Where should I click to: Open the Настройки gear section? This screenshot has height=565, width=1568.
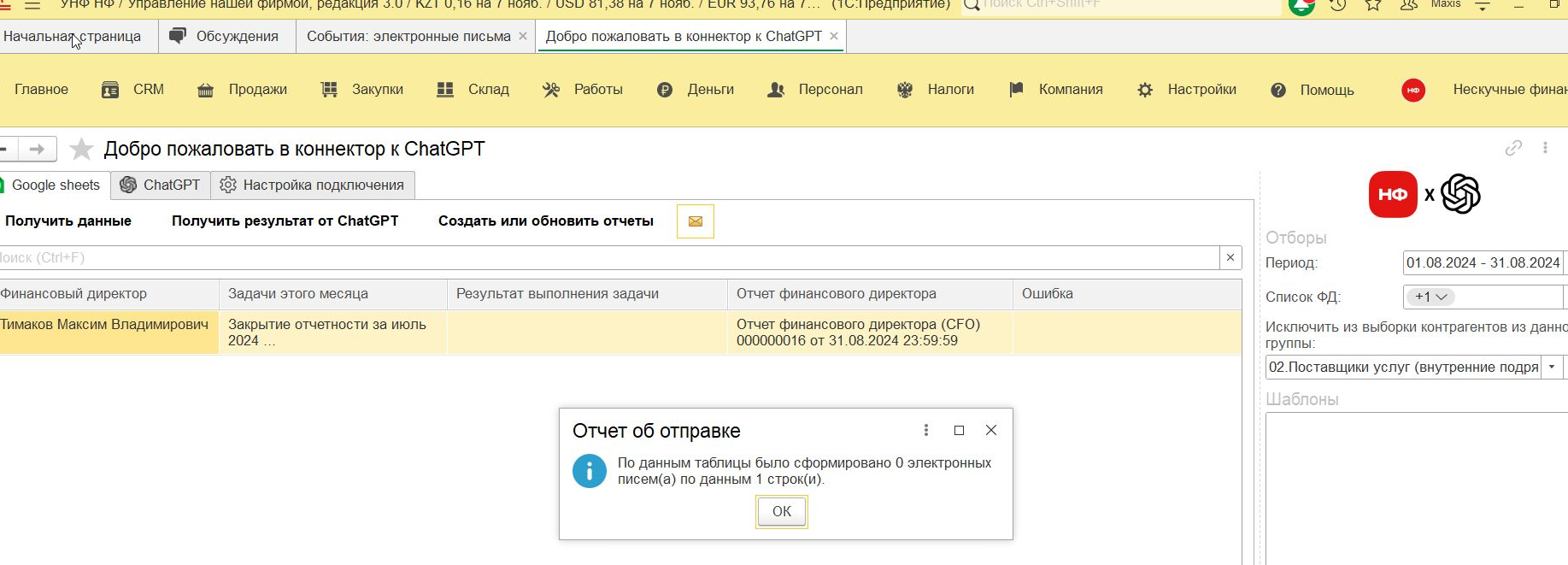tap(1187, 90)
